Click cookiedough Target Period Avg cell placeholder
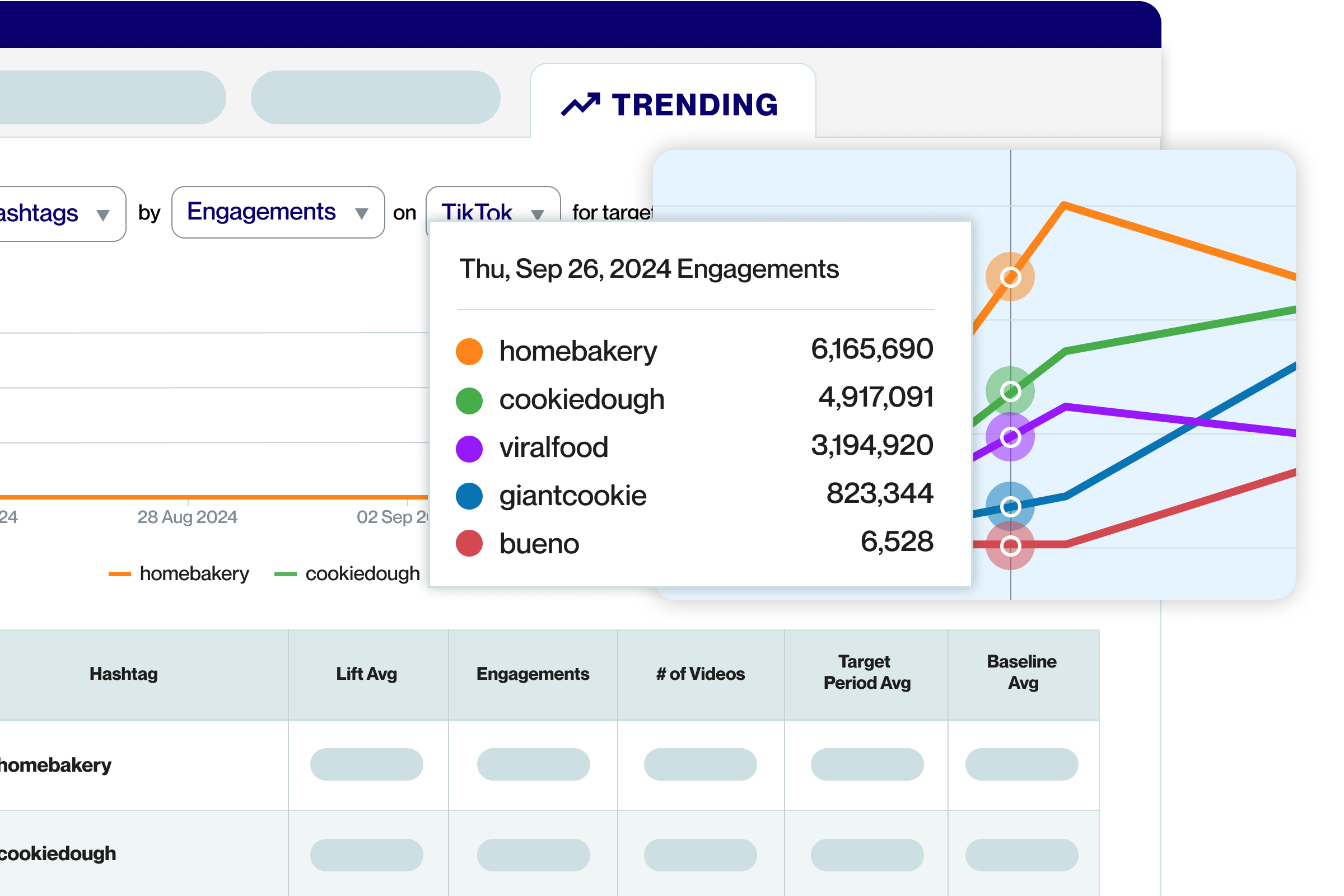The width and height of the screenshot is (1344, 896). [867, 856]
